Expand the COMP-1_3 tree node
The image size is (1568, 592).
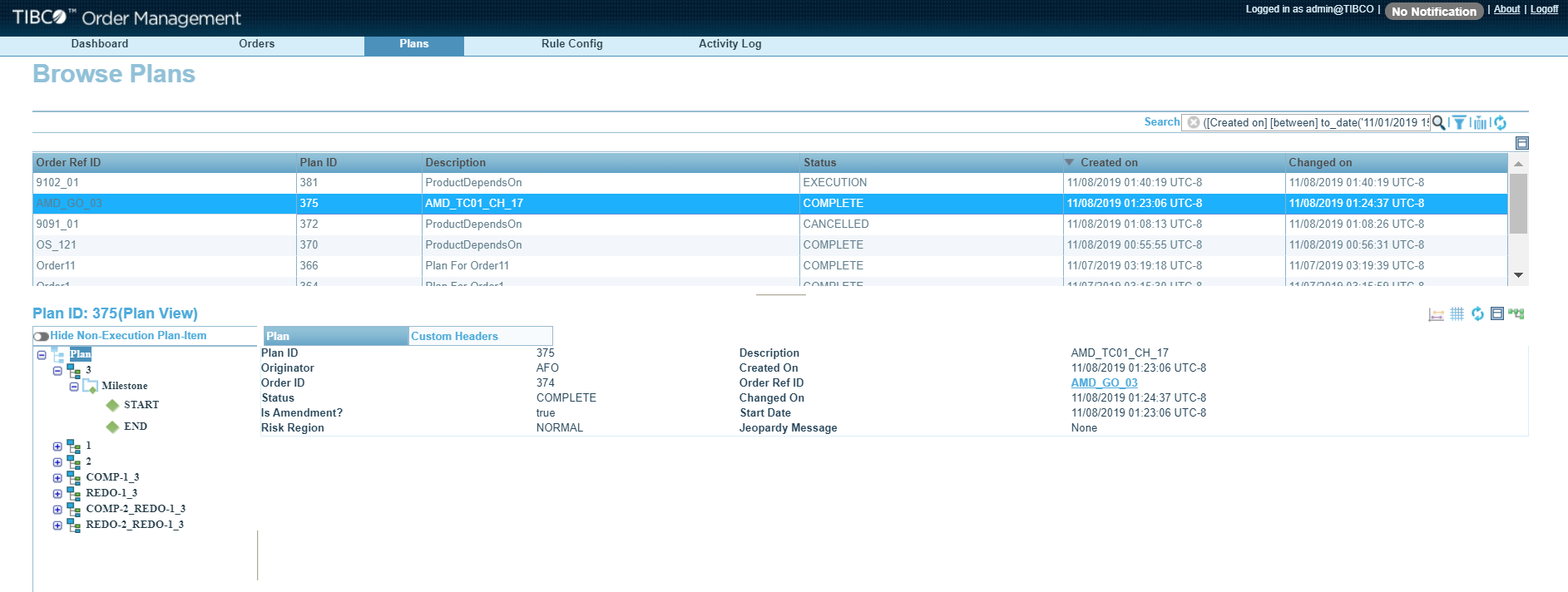click(x=57, y=478)
